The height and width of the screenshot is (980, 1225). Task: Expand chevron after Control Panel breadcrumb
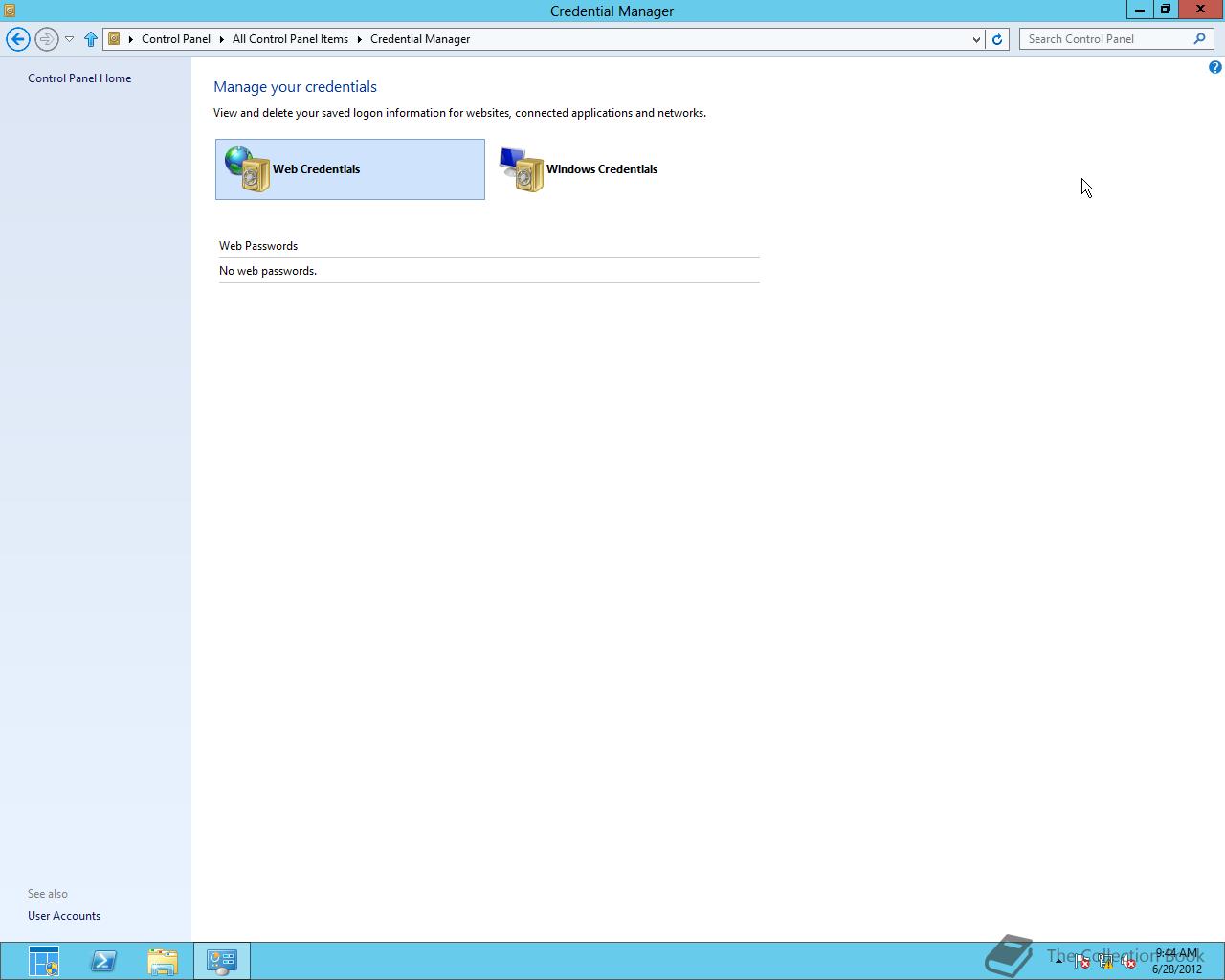[x=221, y=39]
